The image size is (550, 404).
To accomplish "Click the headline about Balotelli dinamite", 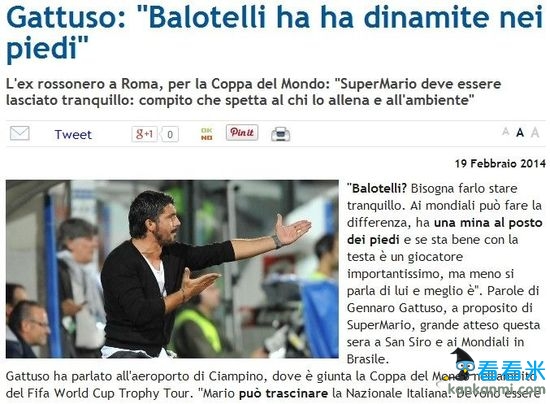I will [275, 32].
